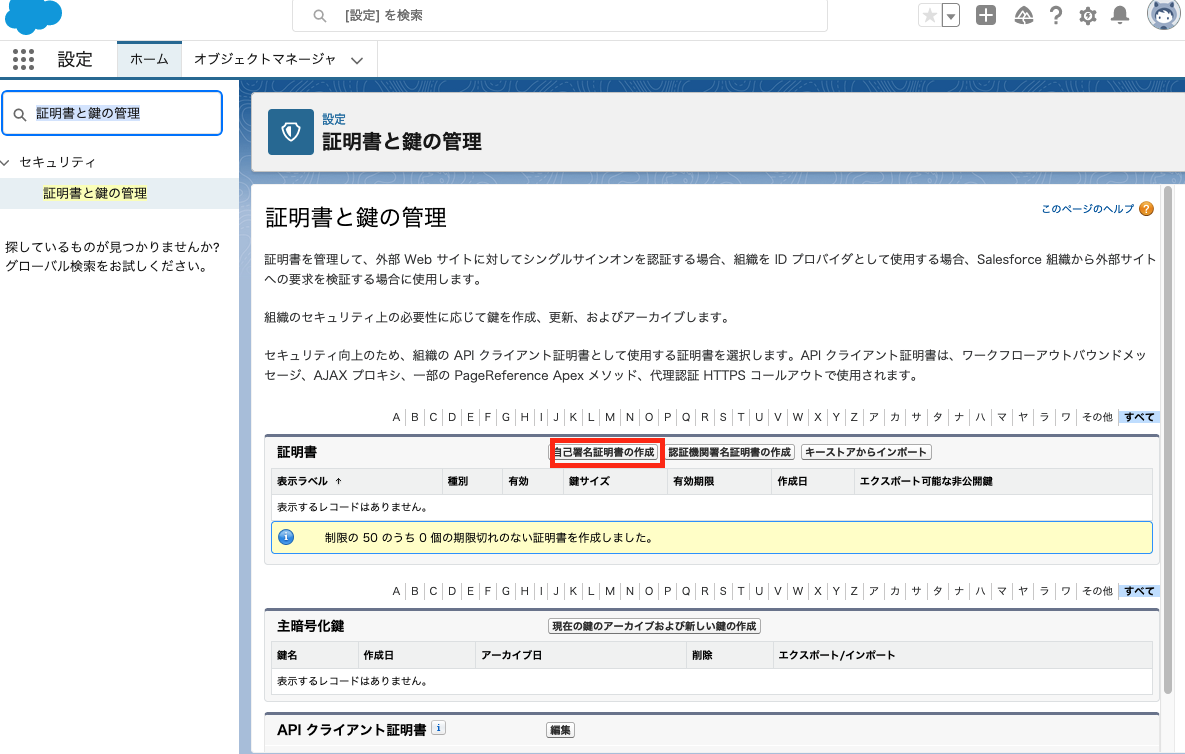1185x754 pixels.
Task: Click the キーストアからインポート button
Action: pos(866,451)
